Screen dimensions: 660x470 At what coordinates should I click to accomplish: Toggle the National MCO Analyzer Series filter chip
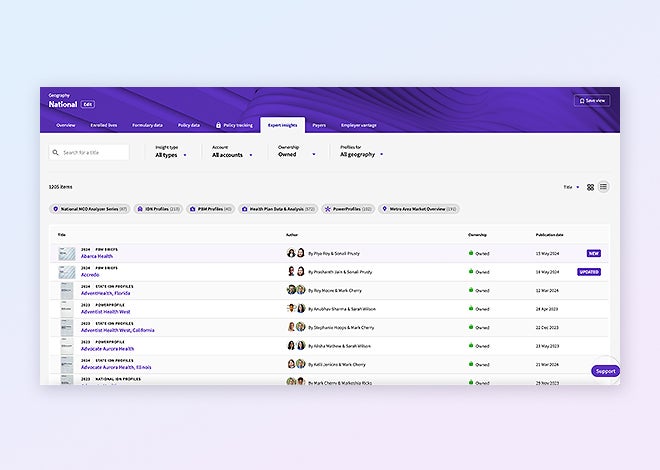click(90, 209)
